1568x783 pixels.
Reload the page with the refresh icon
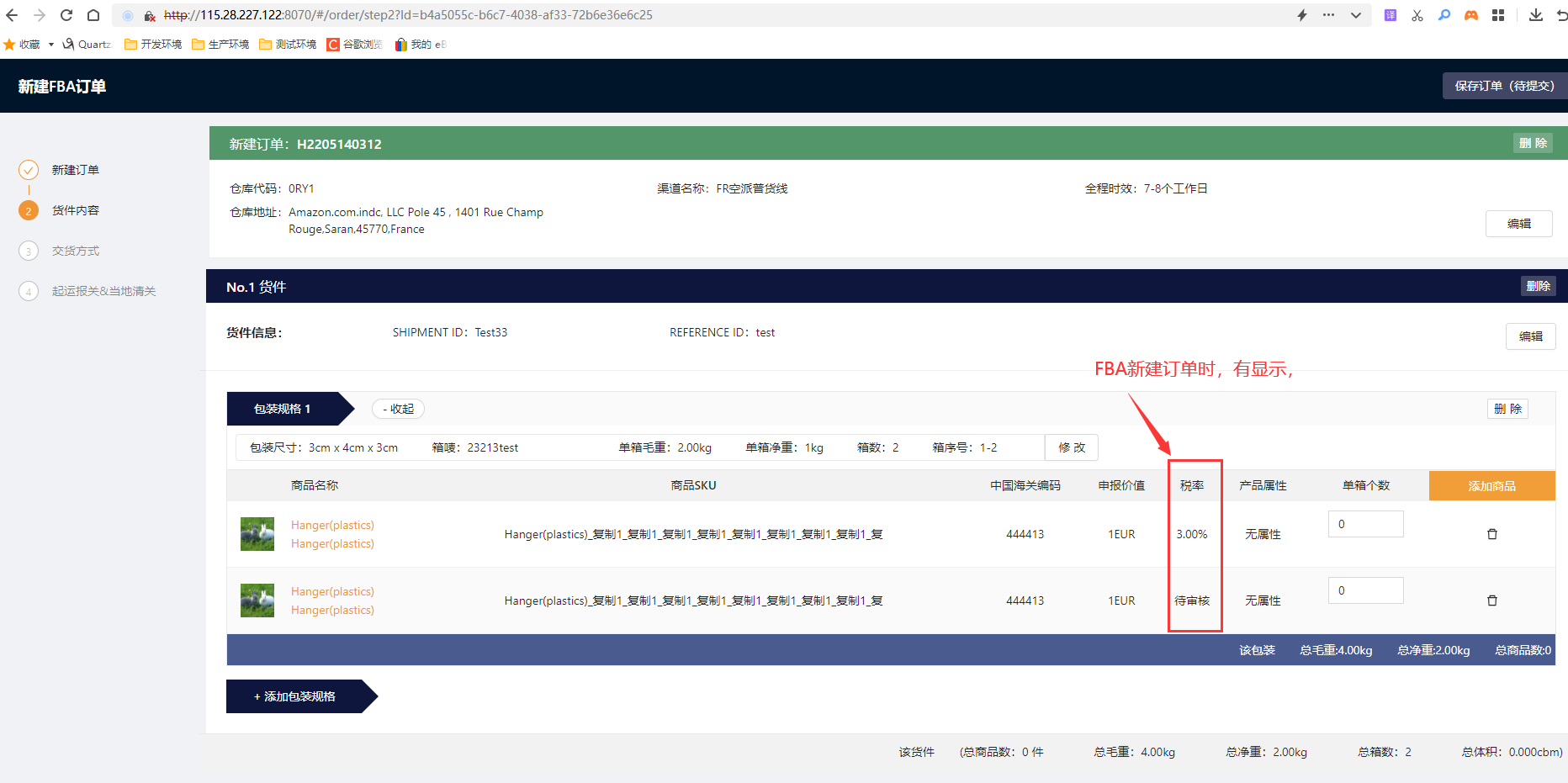66,15
